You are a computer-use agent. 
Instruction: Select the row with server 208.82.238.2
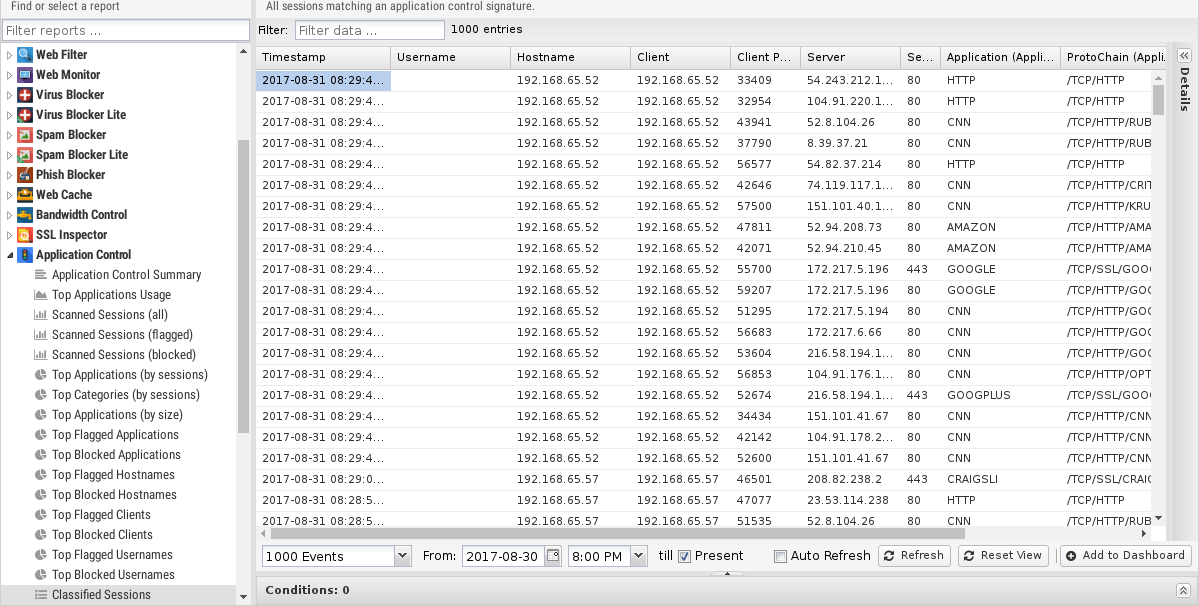(704, 479)
